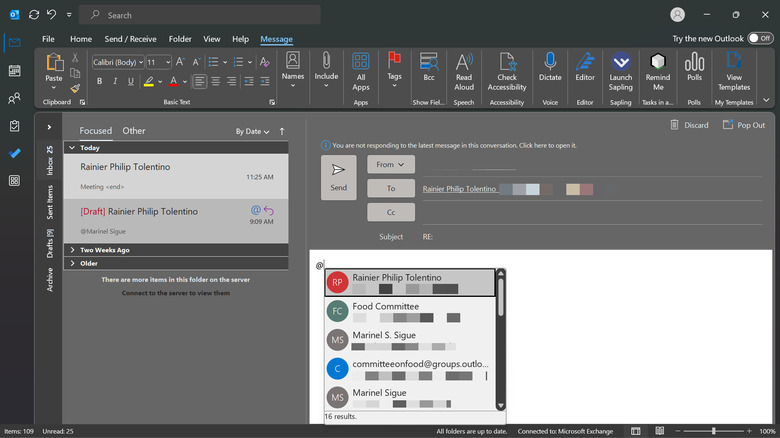The width and height of the screenshot is (780, 438).
Task: Open the Remind Me add-in
Action: [x=658, y=72]
